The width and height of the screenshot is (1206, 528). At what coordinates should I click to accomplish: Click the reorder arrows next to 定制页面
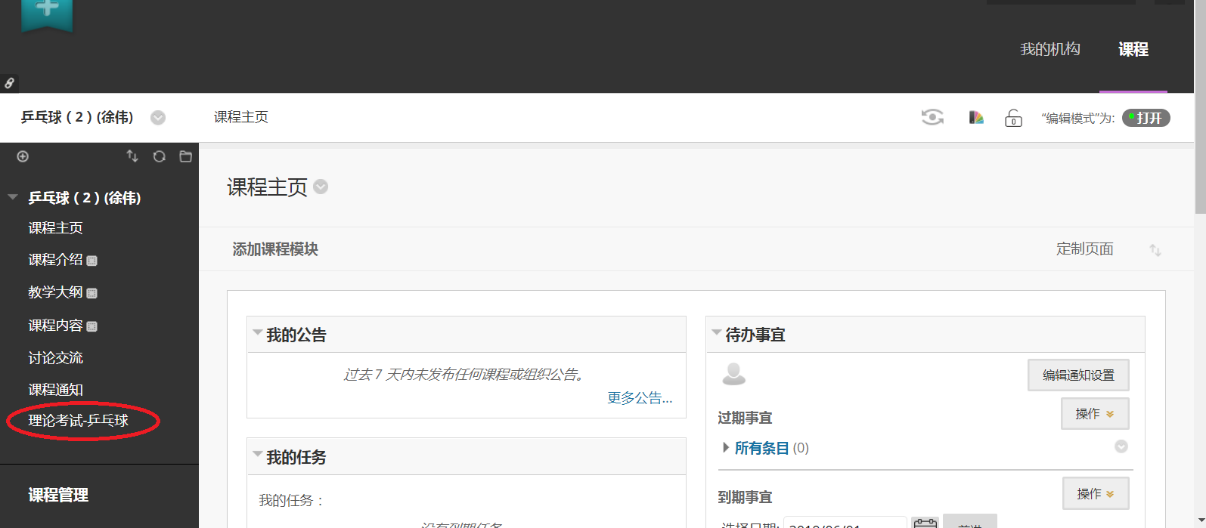click(x=1155, y=250)
